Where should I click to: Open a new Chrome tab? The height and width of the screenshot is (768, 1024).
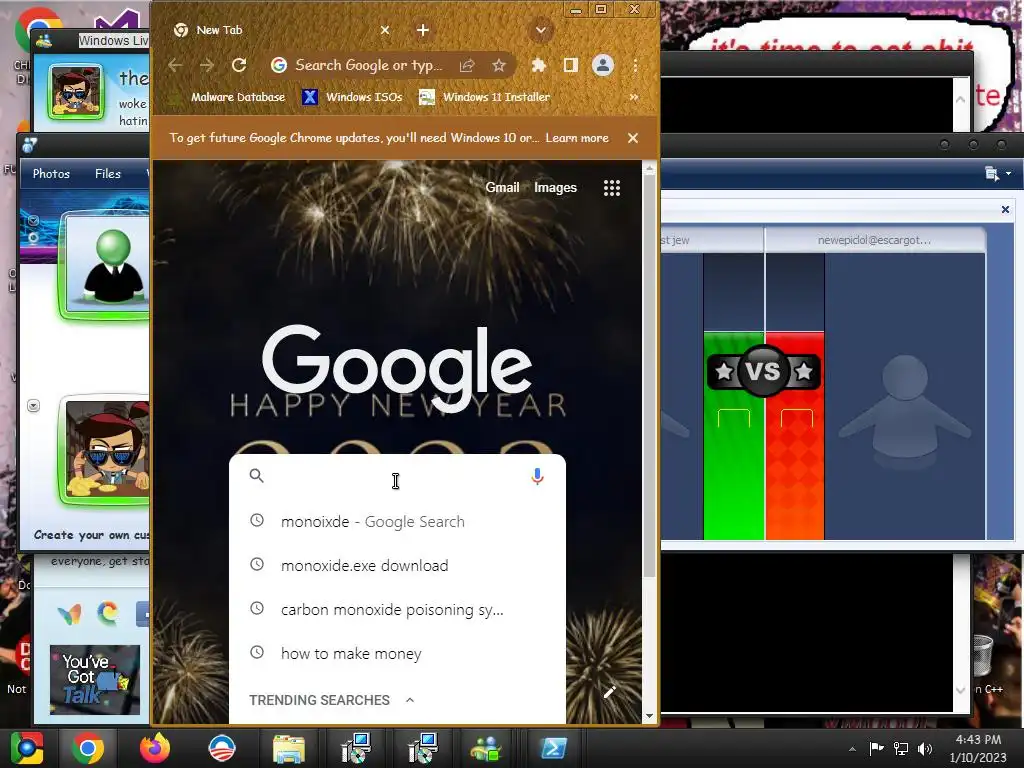pyautogui.click(x=423, y=30)
